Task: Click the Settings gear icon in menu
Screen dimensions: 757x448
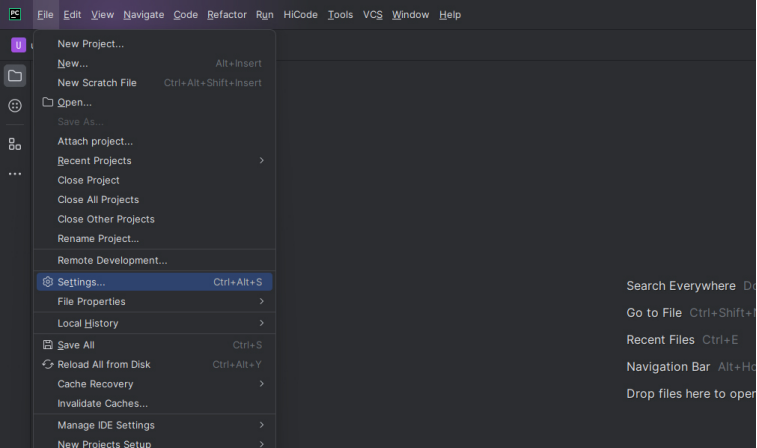Action: coord(47,282)
